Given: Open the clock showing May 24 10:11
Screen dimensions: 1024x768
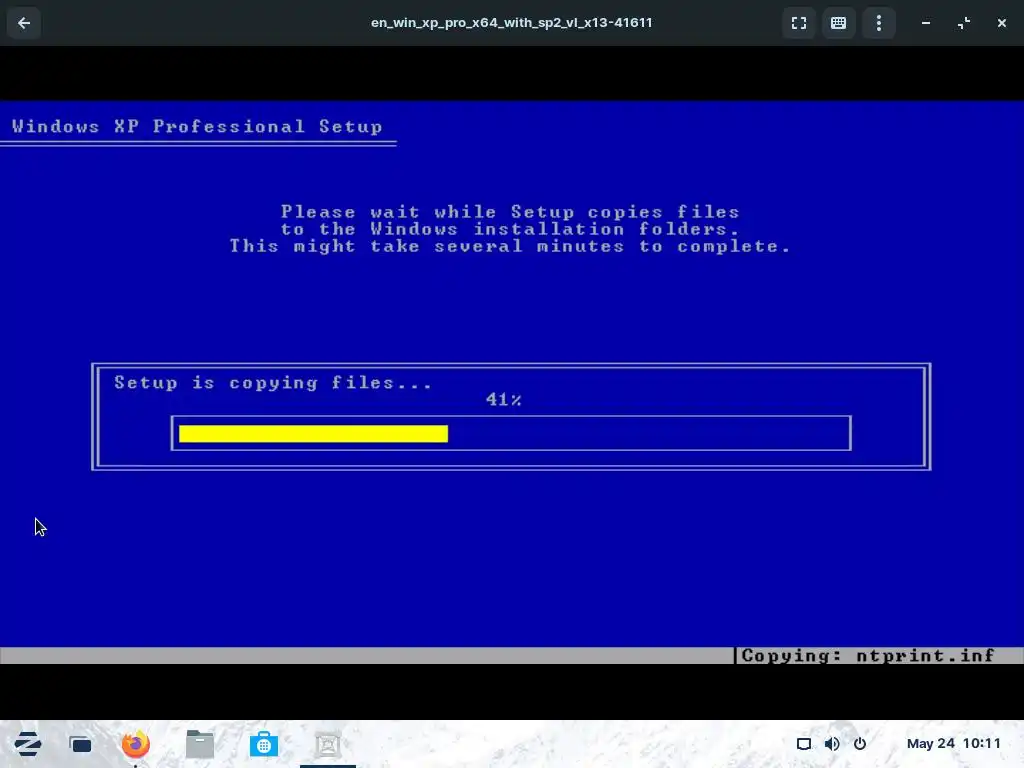Looking at the screenshot, I should tap(953, 743).
